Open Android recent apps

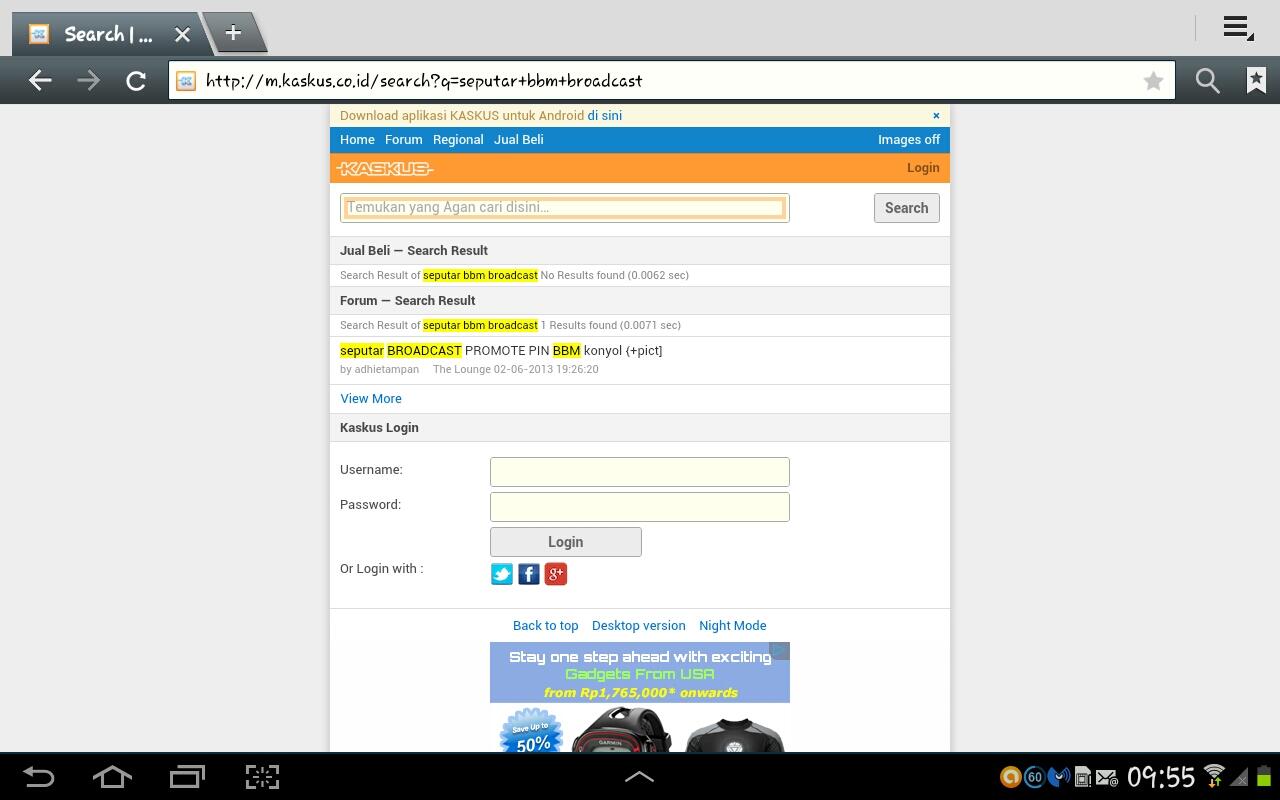pyautogui.click(x=187, y=777)
